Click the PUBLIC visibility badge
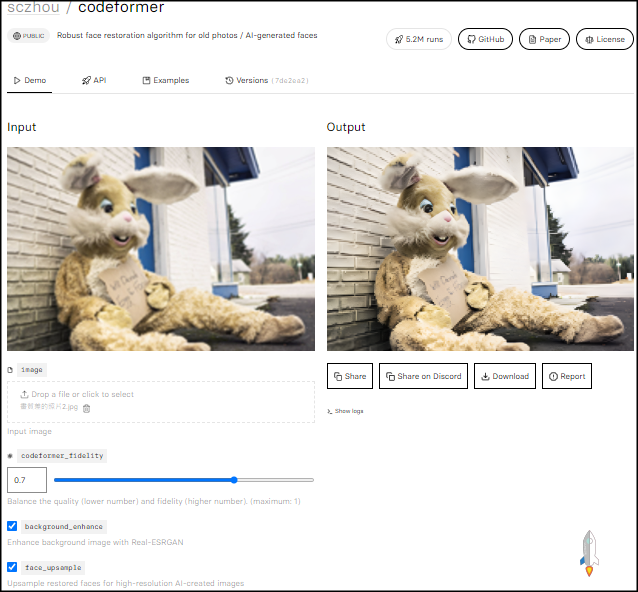The image size is (638, 592). click(x=28, y=36)
